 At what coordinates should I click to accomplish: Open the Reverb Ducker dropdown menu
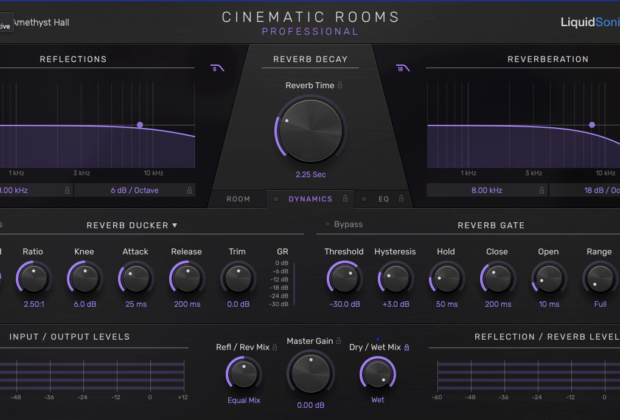131,226
